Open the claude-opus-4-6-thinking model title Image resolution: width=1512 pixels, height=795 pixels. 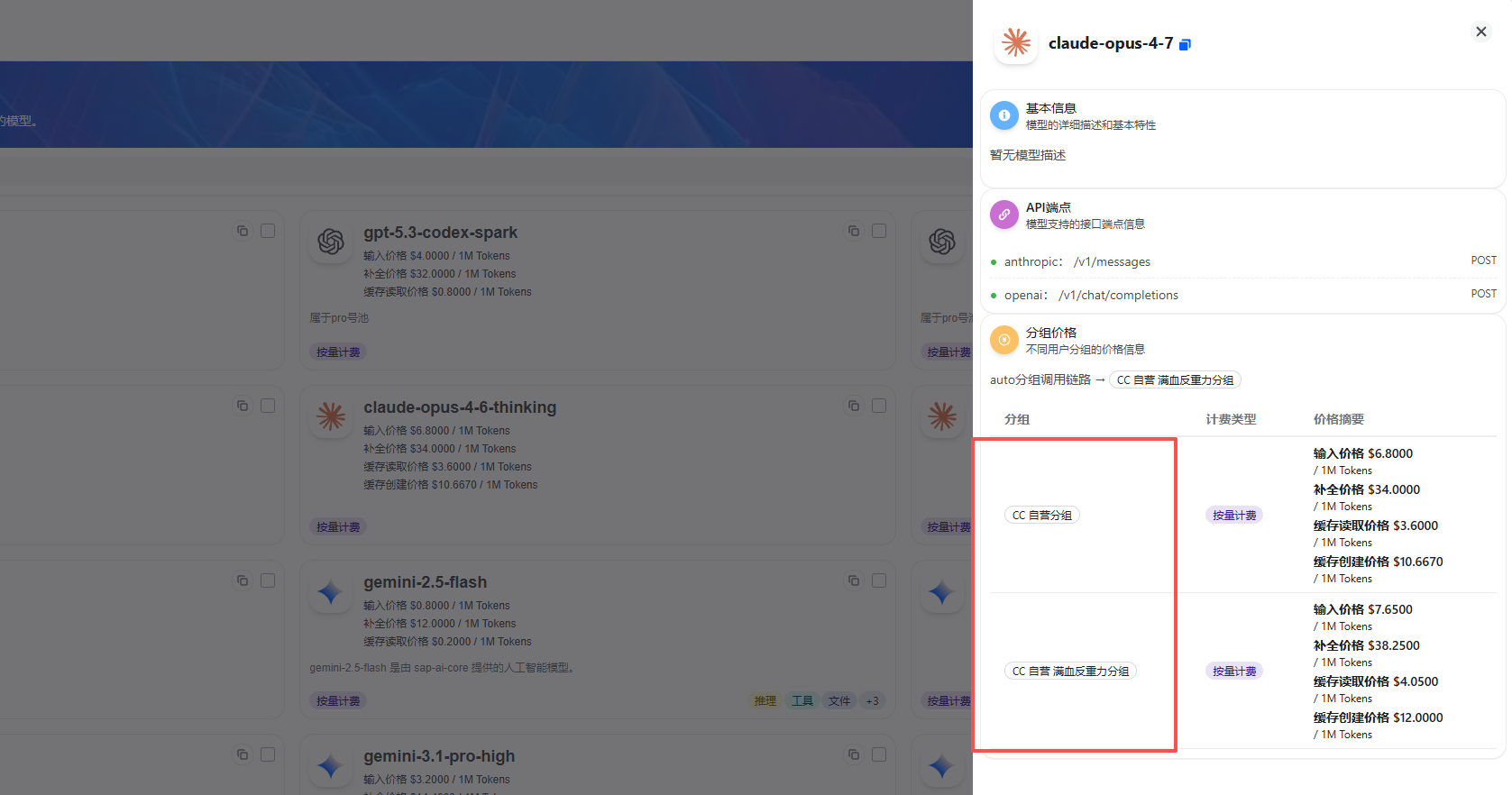460,407
